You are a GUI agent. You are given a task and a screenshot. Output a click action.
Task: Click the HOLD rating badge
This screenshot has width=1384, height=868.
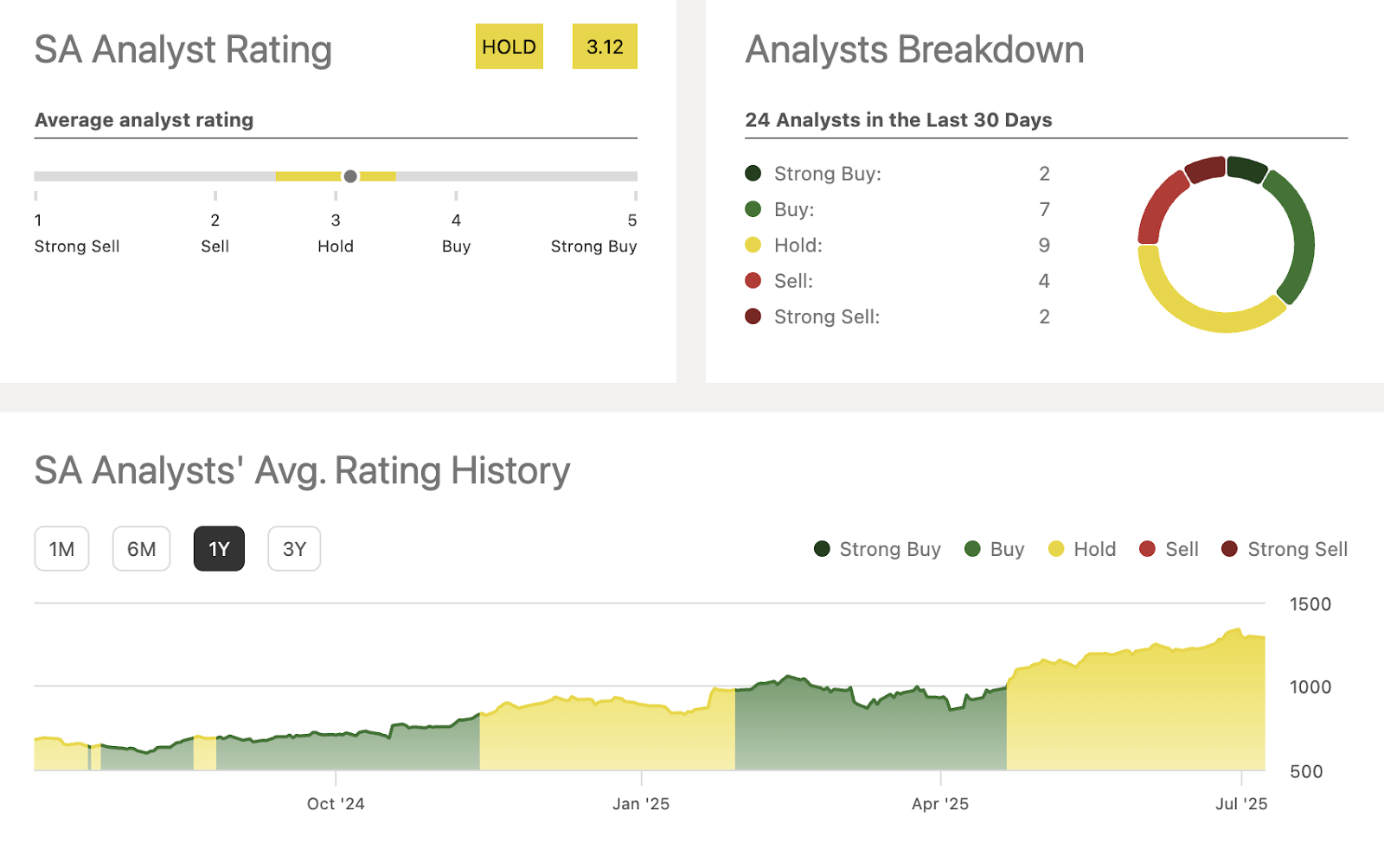(509, 47)
